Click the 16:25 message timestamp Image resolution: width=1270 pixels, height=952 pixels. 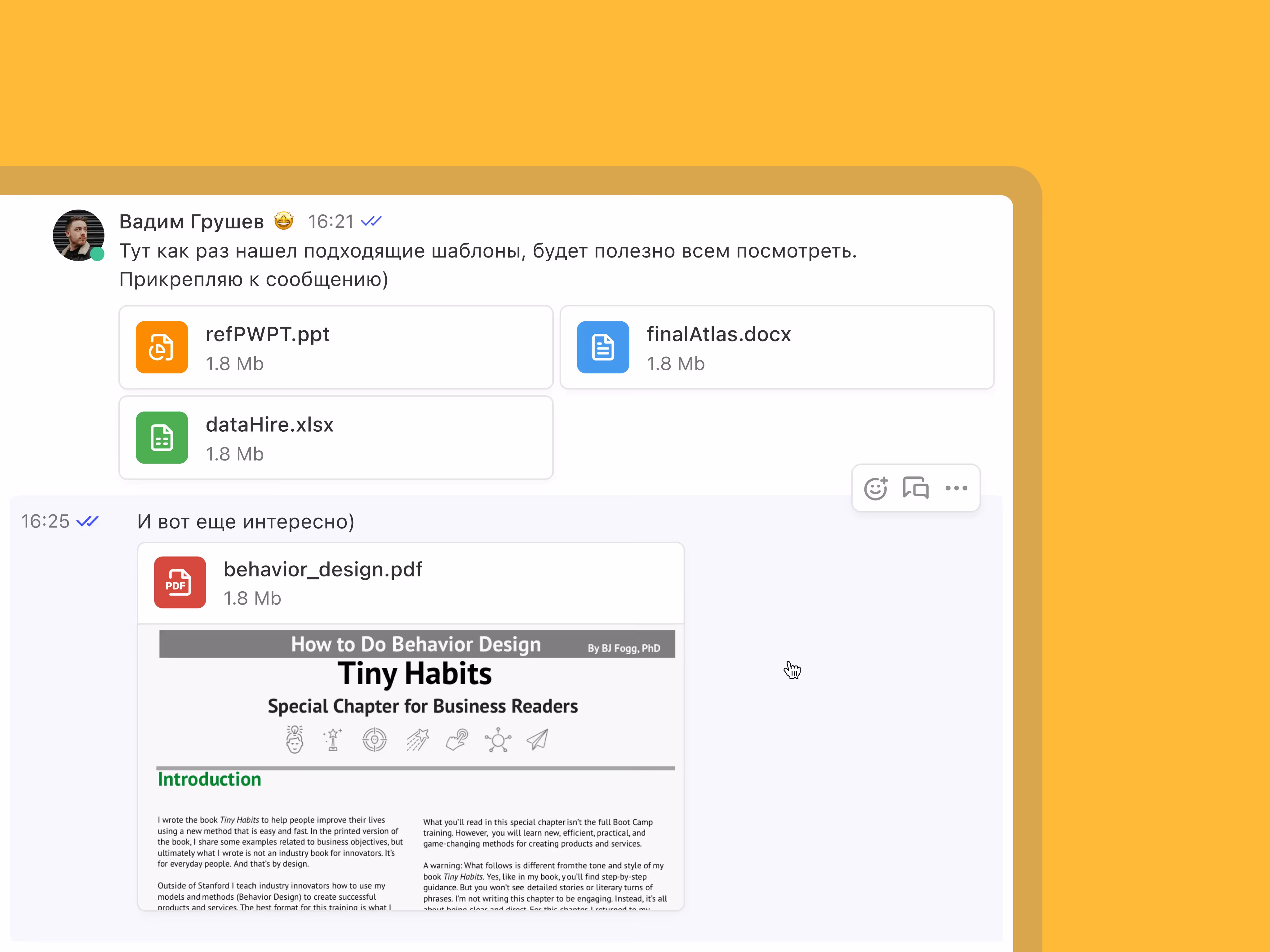[x=45, y=522]
